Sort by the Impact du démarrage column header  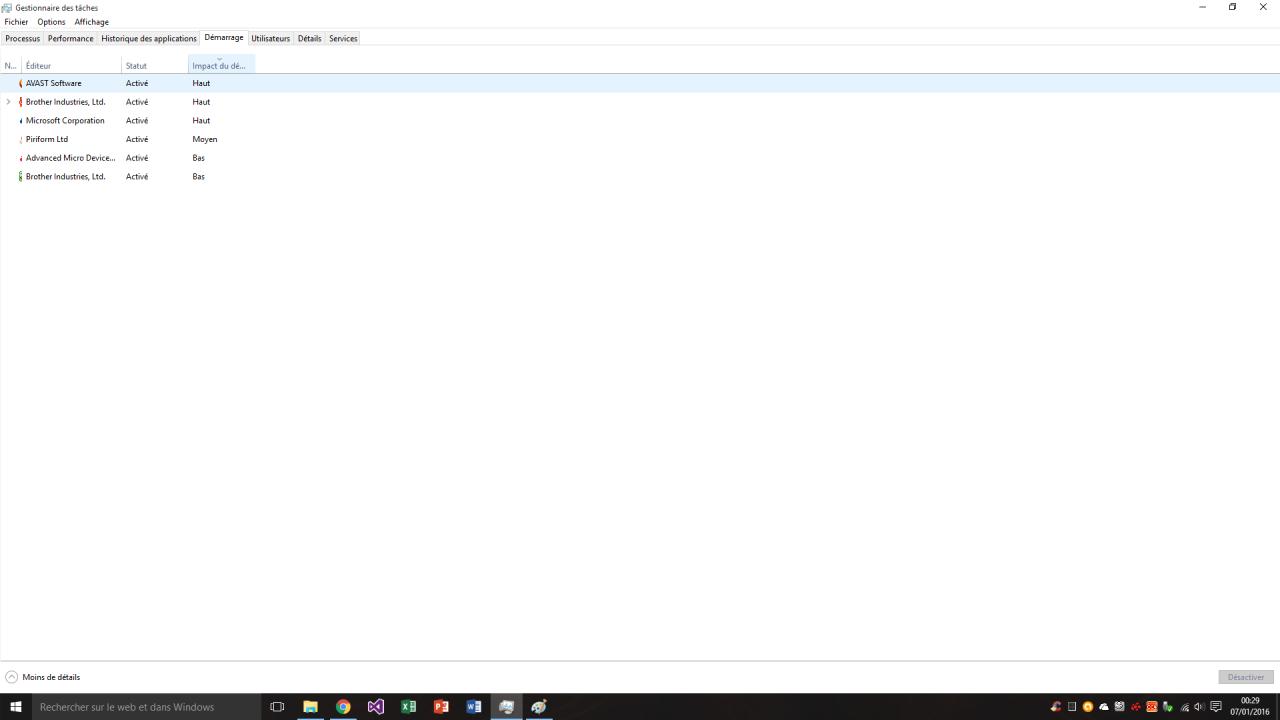pos(222,65)
